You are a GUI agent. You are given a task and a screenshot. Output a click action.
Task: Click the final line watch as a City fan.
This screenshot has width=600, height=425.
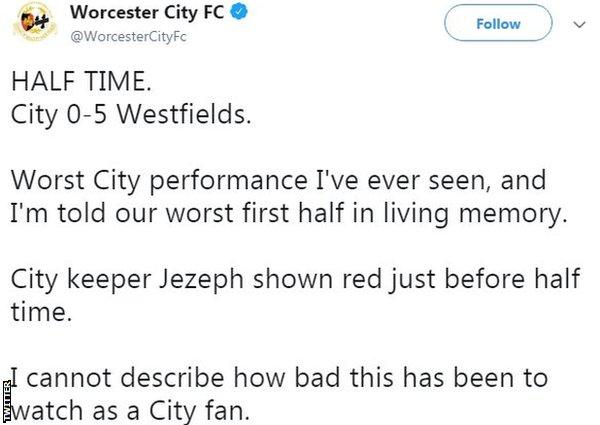[129, 411]
